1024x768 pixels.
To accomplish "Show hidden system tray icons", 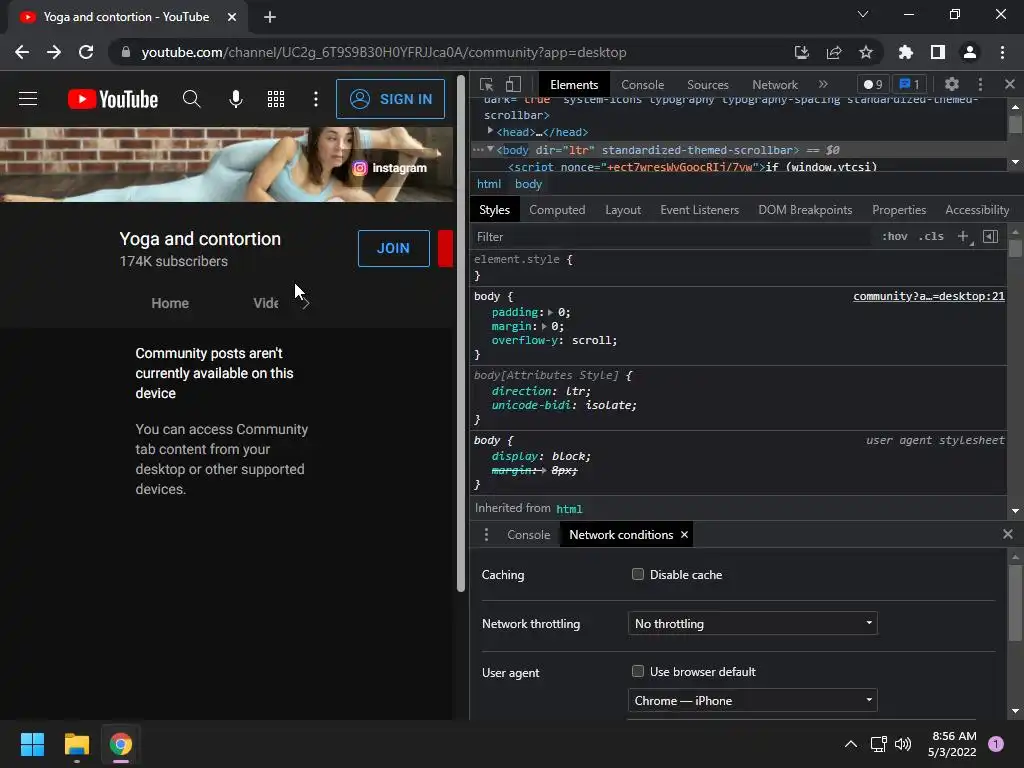I will click(x=851, y=744).
